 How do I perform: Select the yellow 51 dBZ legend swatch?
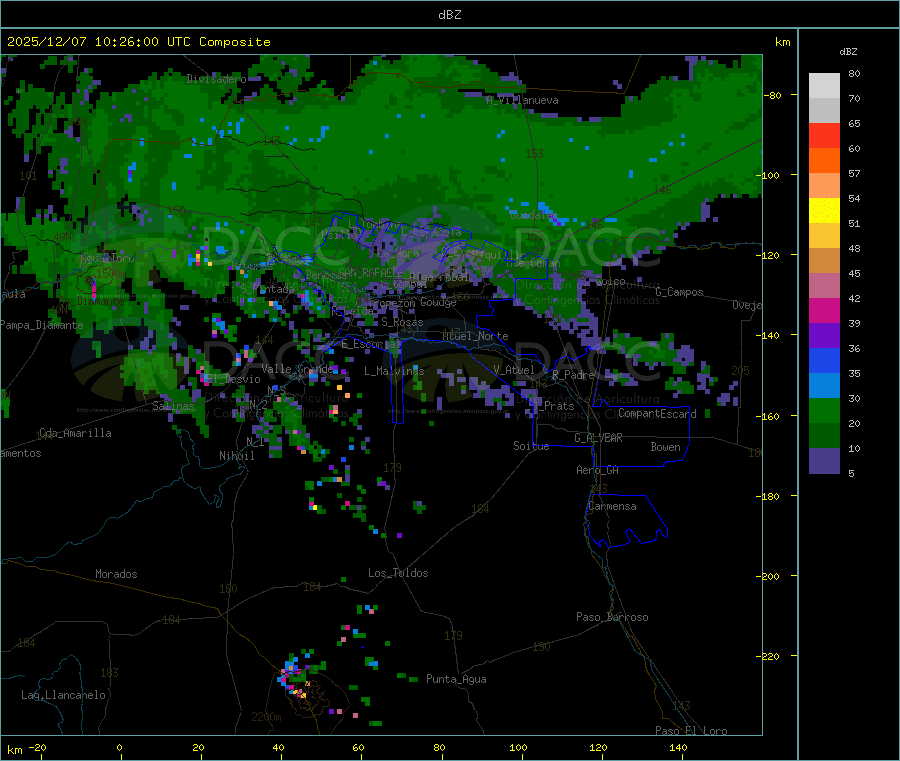[x=824, y=211]
